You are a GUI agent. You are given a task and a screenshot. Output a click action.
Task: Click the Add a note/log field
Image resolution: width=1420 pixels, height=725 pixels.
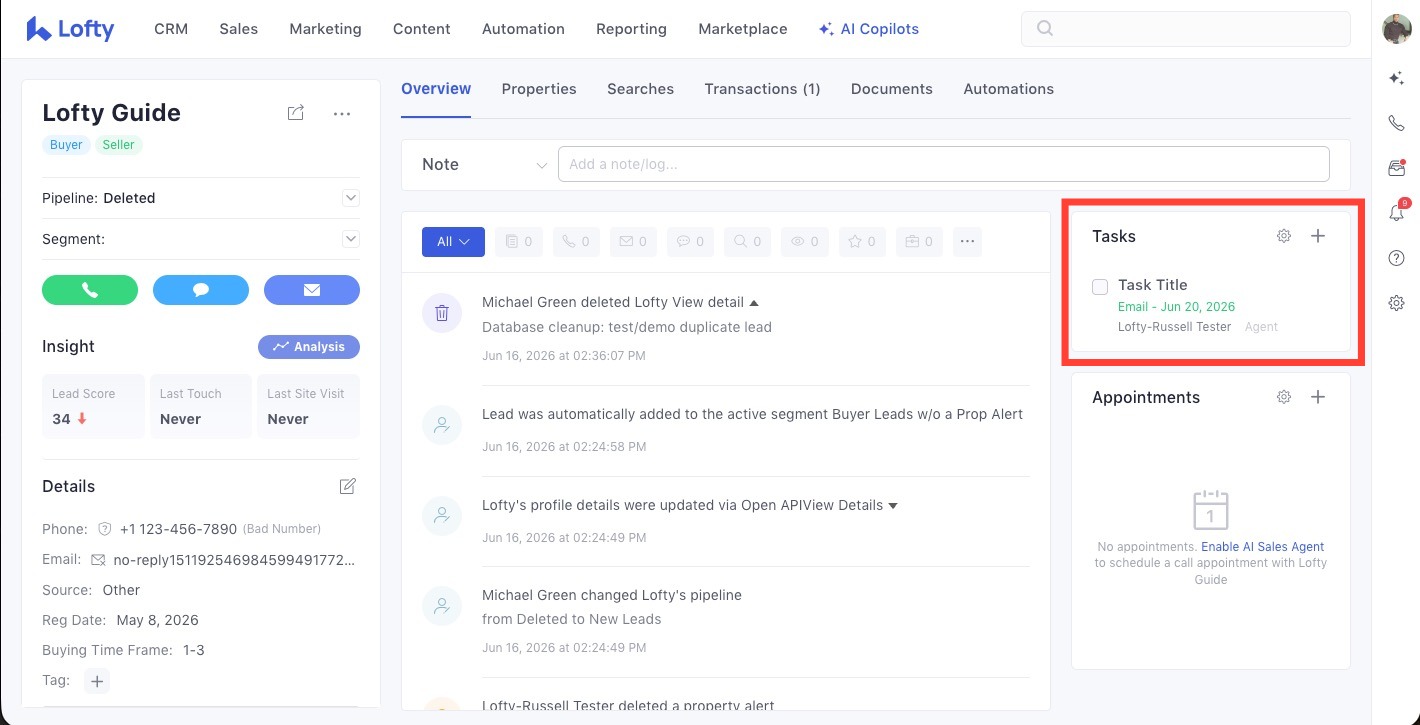(943, 164)
